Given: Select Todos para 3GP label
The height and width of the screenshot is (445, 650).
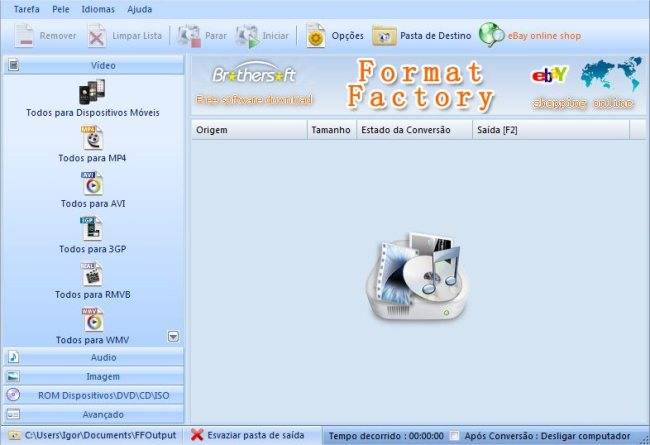Looking at the screenshot, I should click(x=92, y=249).
